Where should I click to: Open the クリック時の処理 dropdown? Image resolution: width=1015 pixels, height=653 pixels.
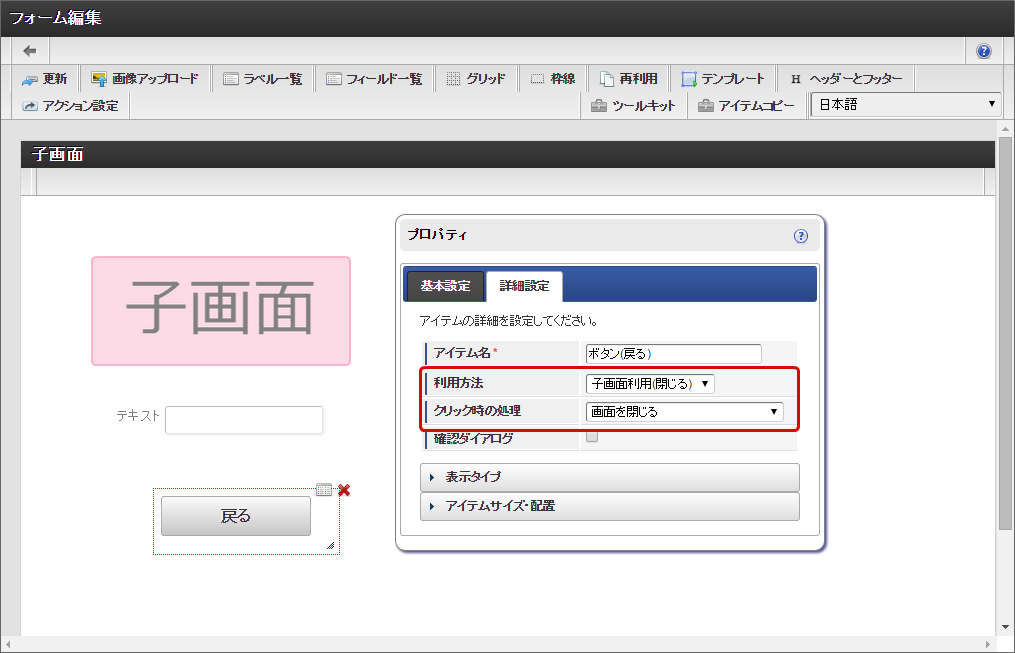[x=684, y=412]
